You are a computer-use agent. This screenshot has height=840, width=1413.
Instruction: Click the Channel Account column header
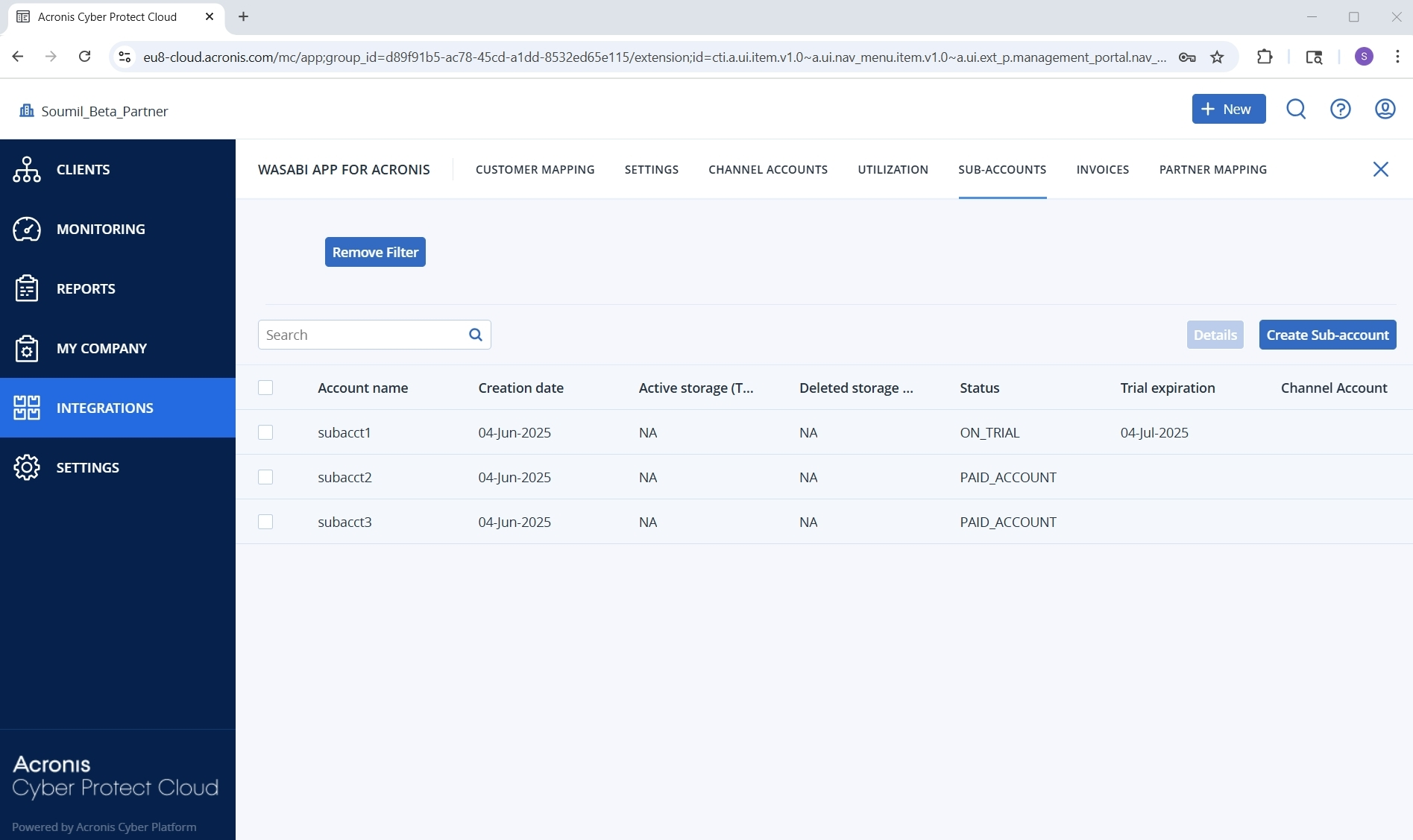tap(1334, 388)
